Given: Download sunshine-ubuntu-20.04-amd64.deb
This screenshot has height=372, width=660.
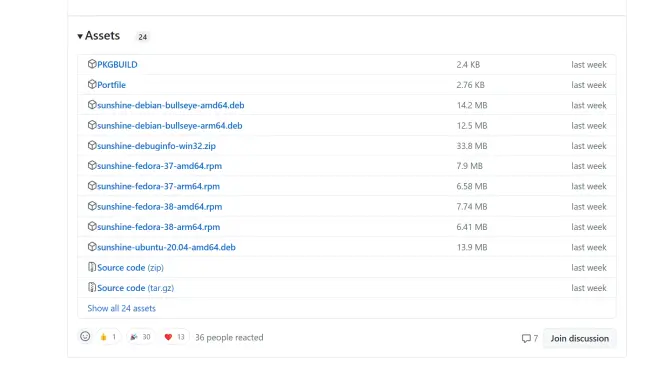Looking at the screenshot, I should click(x=166, y=247).
